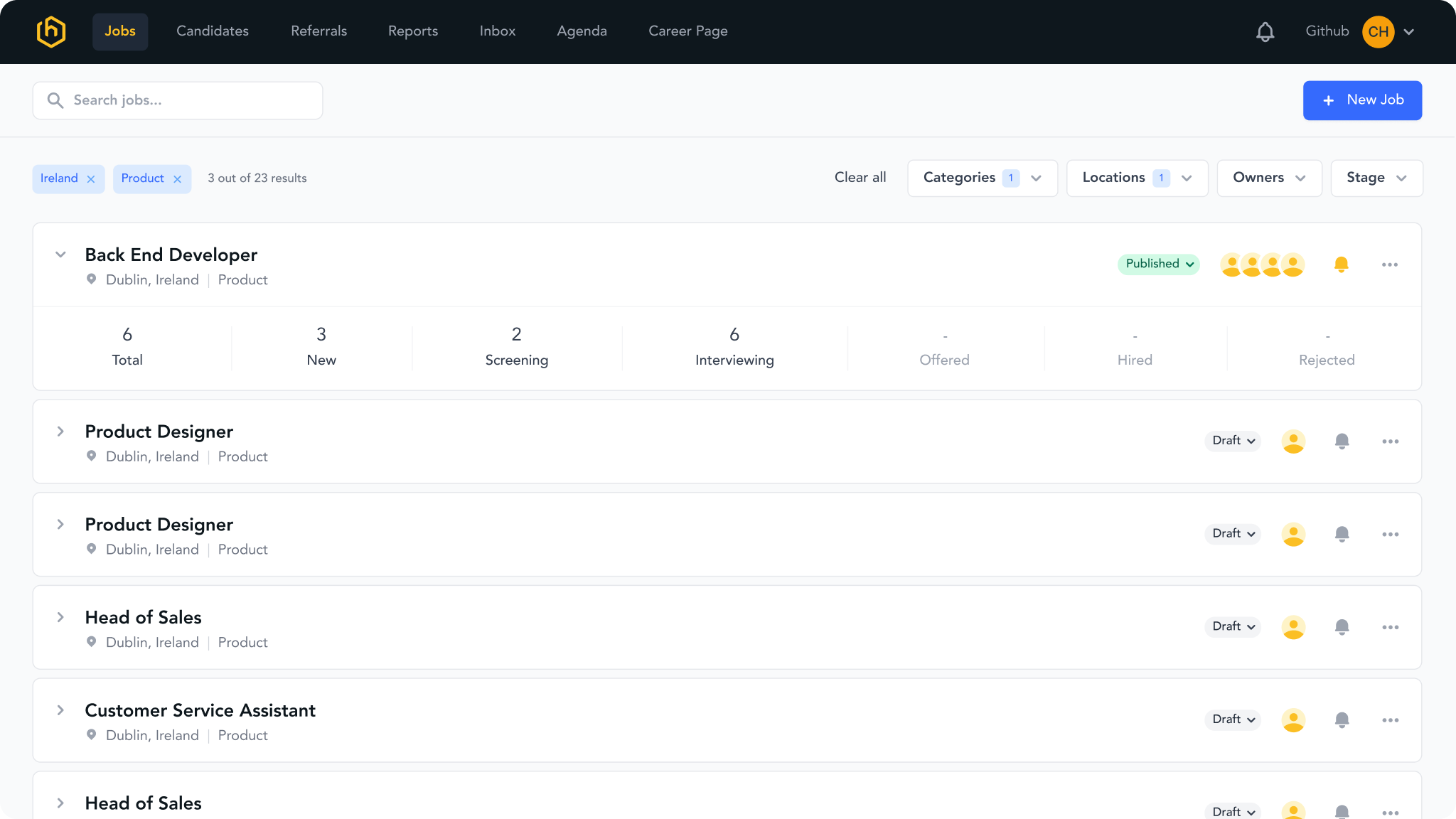Open the Candidates section

tap(212, 31)
